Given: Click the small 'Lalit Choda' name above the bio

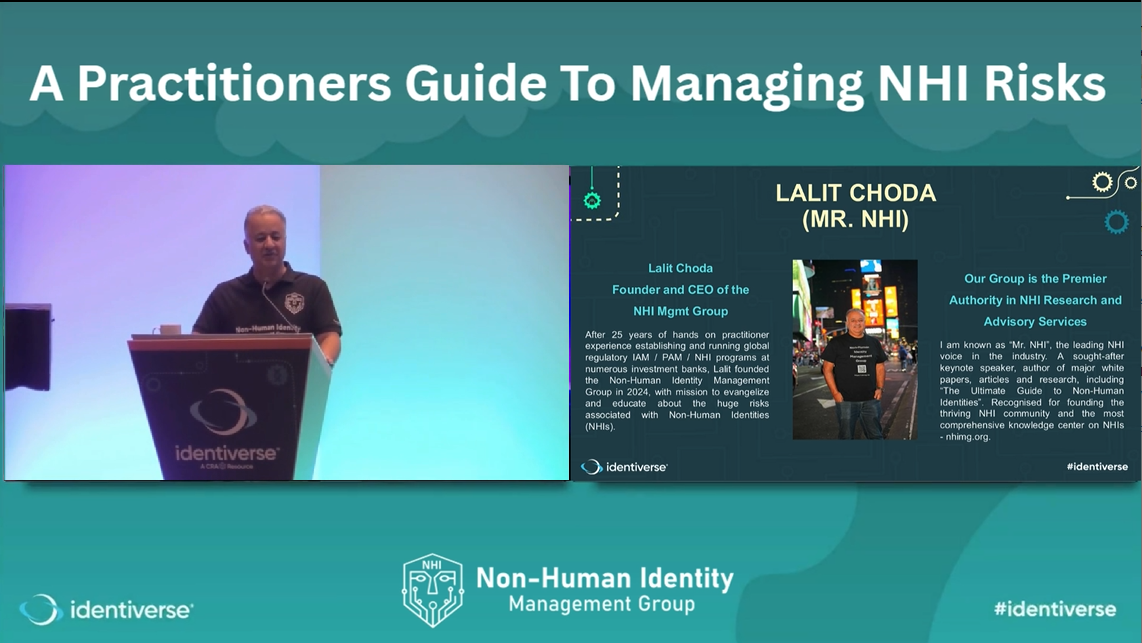Looking at the screenshot, I should (680, 268).
